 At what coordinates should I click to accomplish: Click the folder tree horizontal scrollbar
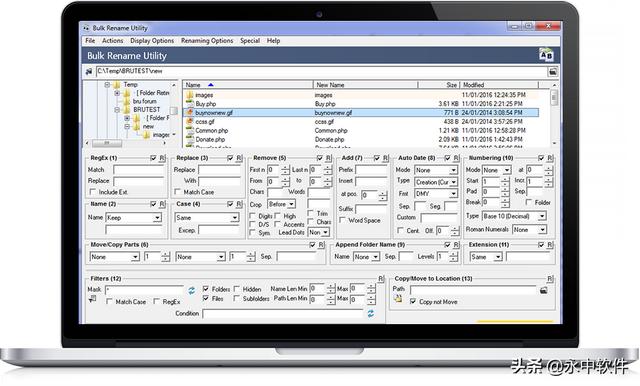click(127, 143)
